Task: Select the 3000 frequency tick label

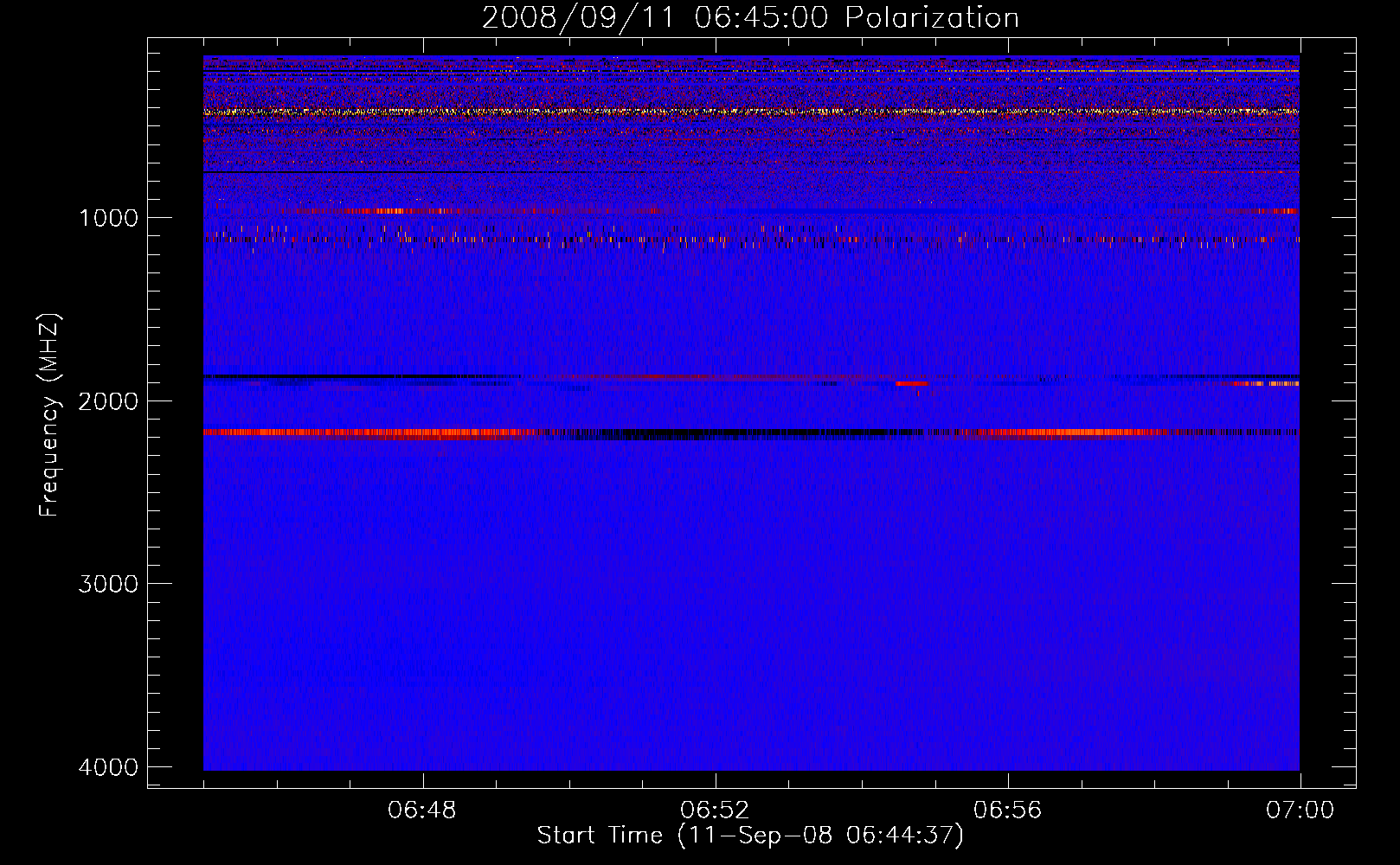Action: (108, 584)
